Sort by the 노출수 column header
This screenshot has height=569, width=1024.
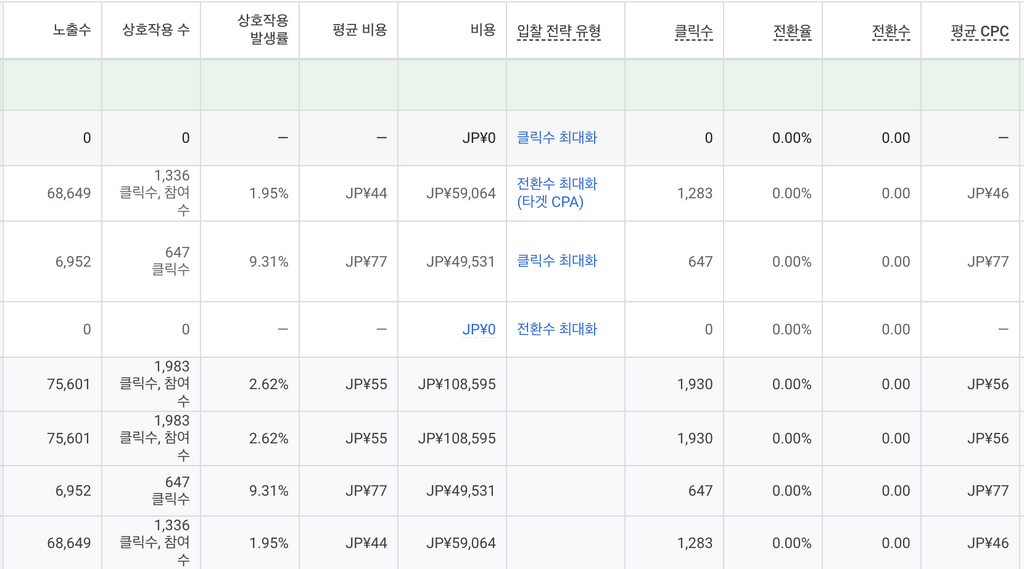tap(72, 30)
